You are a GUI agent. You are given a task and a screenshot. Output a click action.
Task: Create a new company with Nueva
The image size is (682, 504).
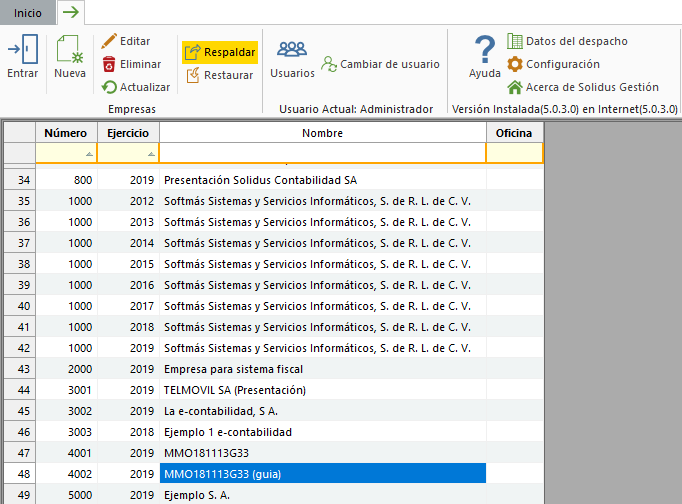coord(69,50)
